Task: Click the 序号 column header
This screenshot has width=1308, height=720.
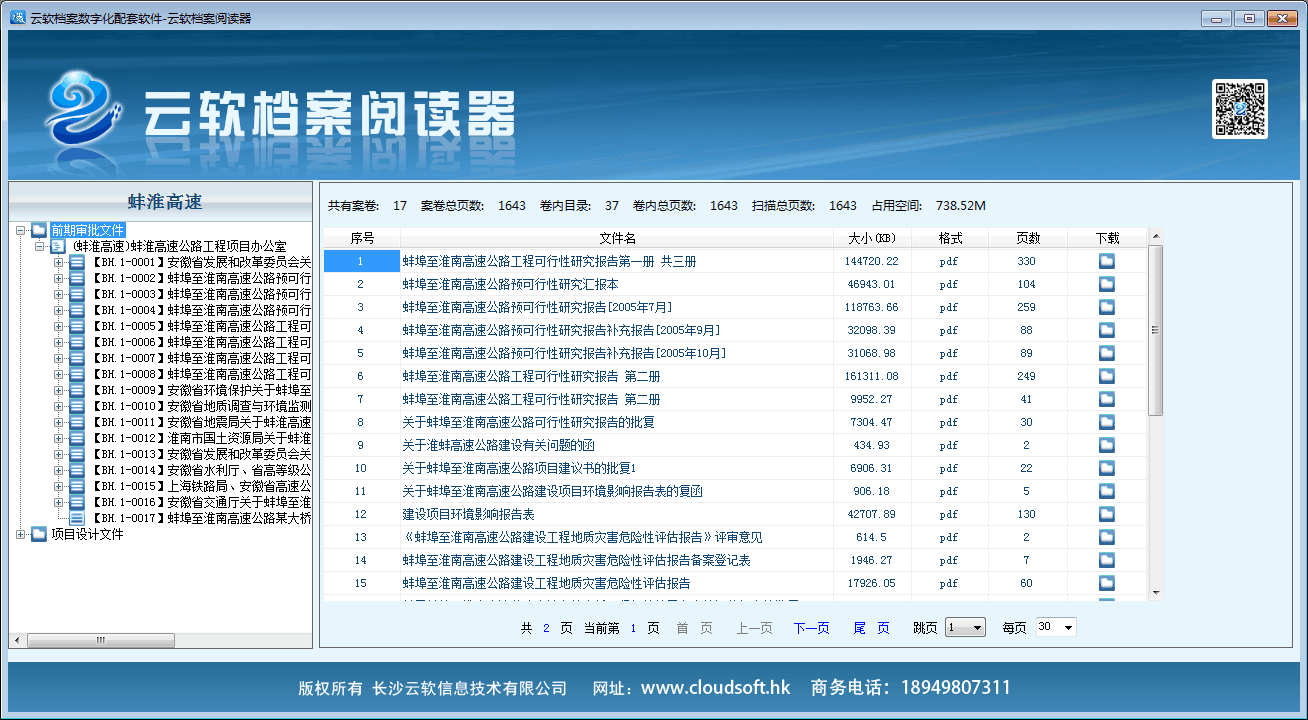Action: pyautogui.click(x=362, y=238)
